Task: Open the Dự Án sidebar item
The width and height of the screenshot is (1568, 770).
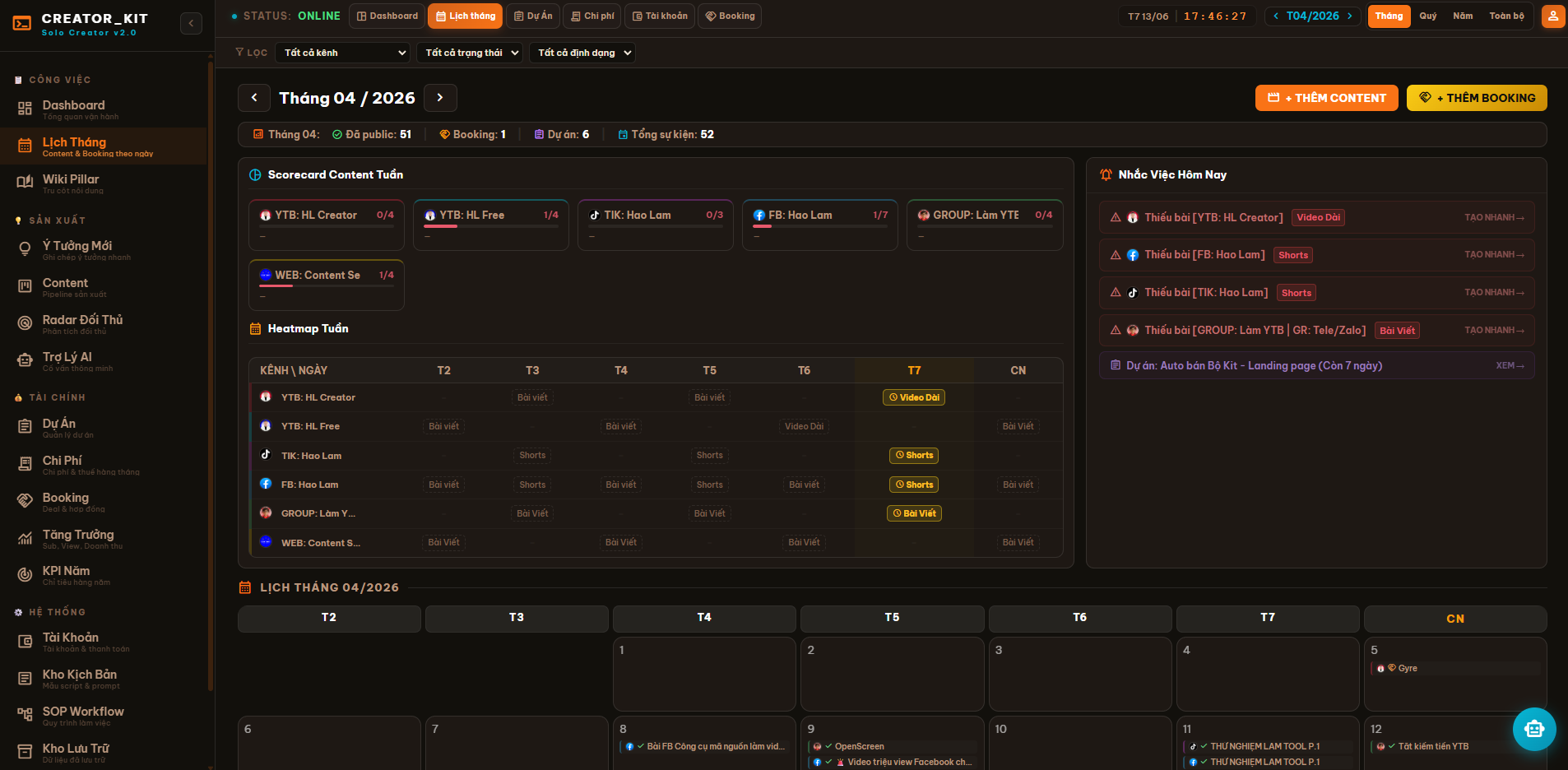Action: (x=104, y=428)
